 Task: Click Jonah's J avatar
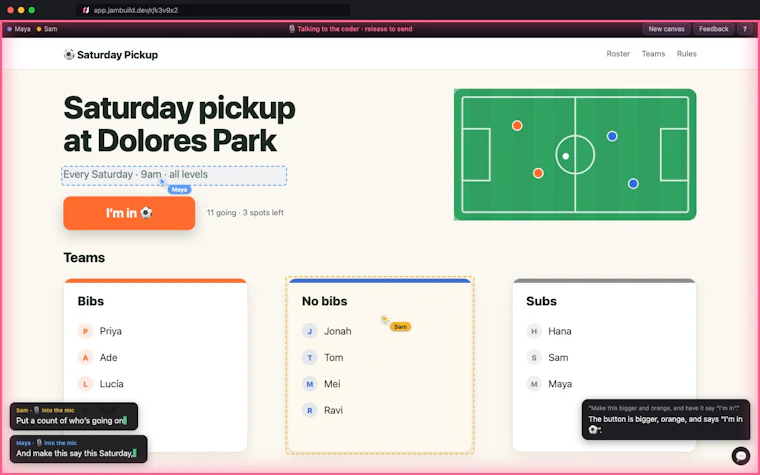[310, 331]
